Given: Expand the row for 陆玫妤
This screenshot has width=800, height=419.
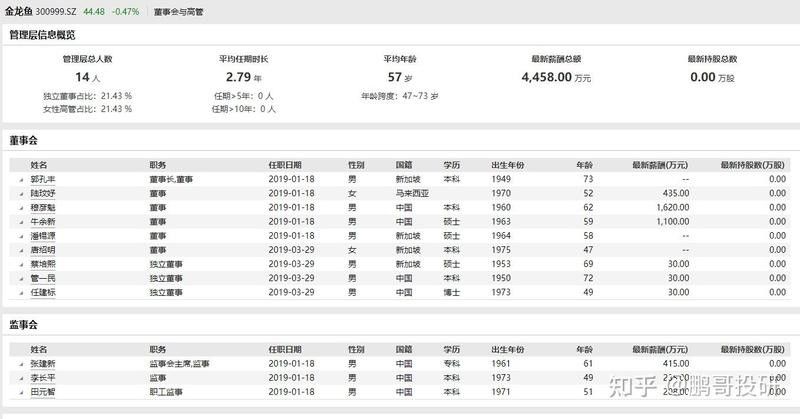Looking at the screenshot, I should tap(21, 193).
